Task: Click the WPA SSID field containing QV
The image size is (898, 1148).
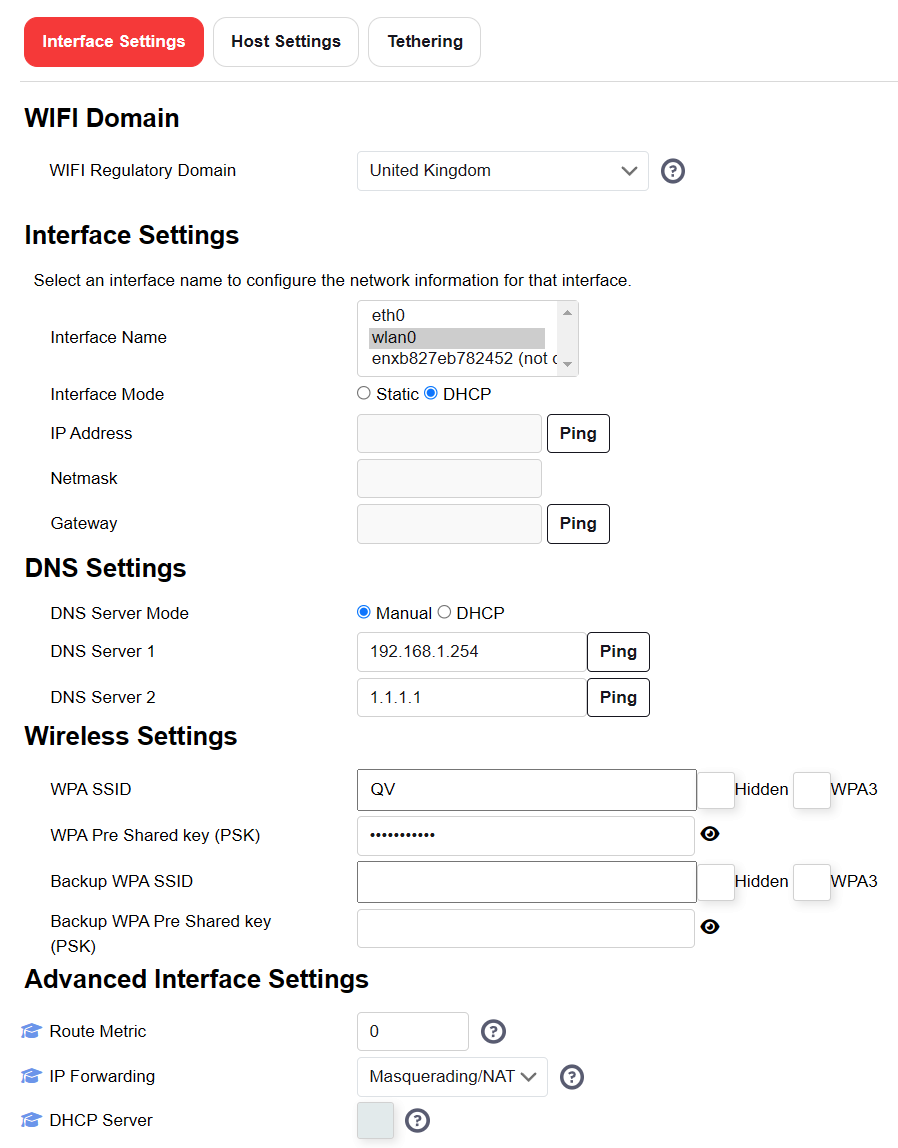Action: (527, 790)
